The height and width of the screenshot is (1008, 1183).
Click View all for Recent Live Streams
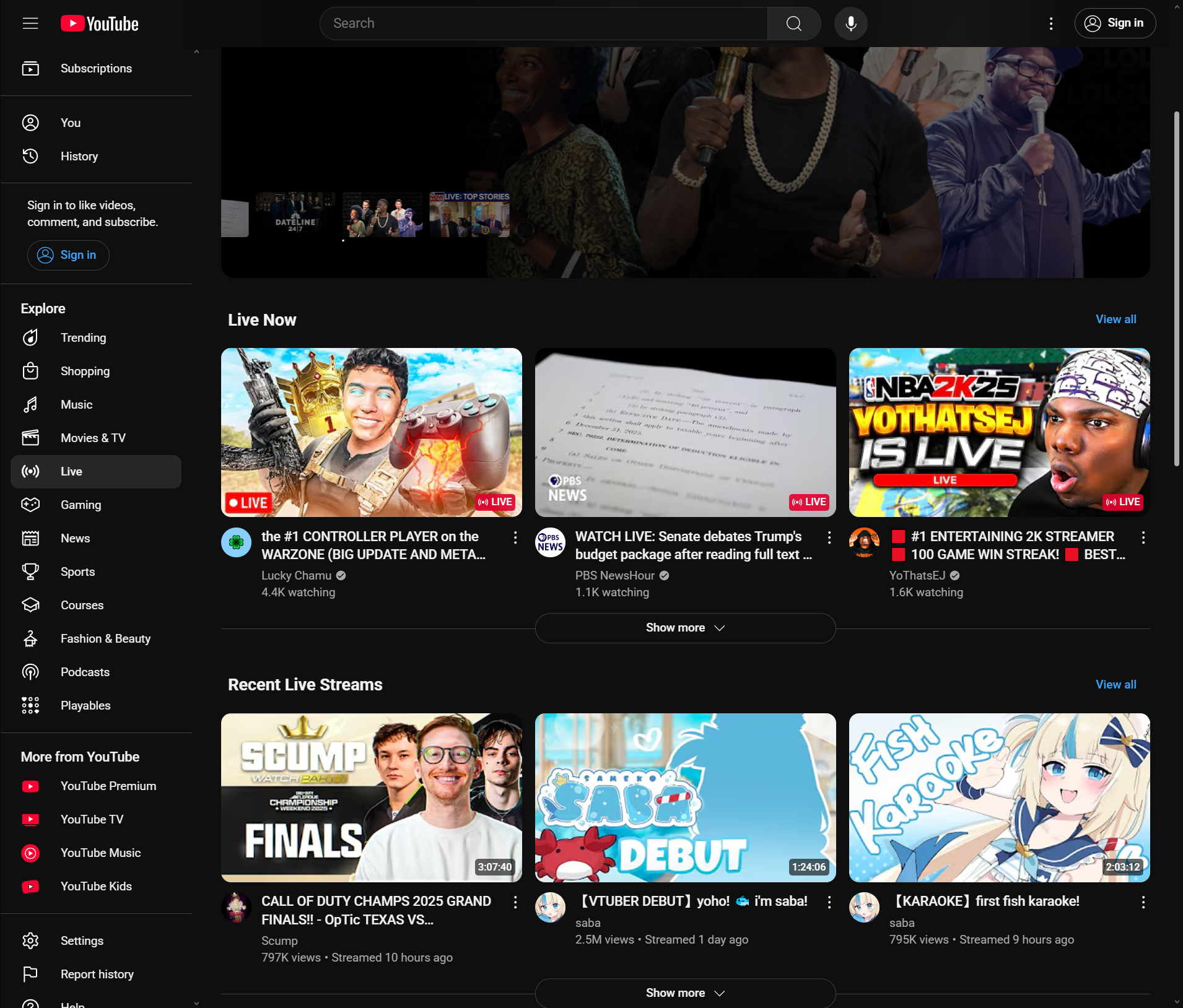point(1115,685)
